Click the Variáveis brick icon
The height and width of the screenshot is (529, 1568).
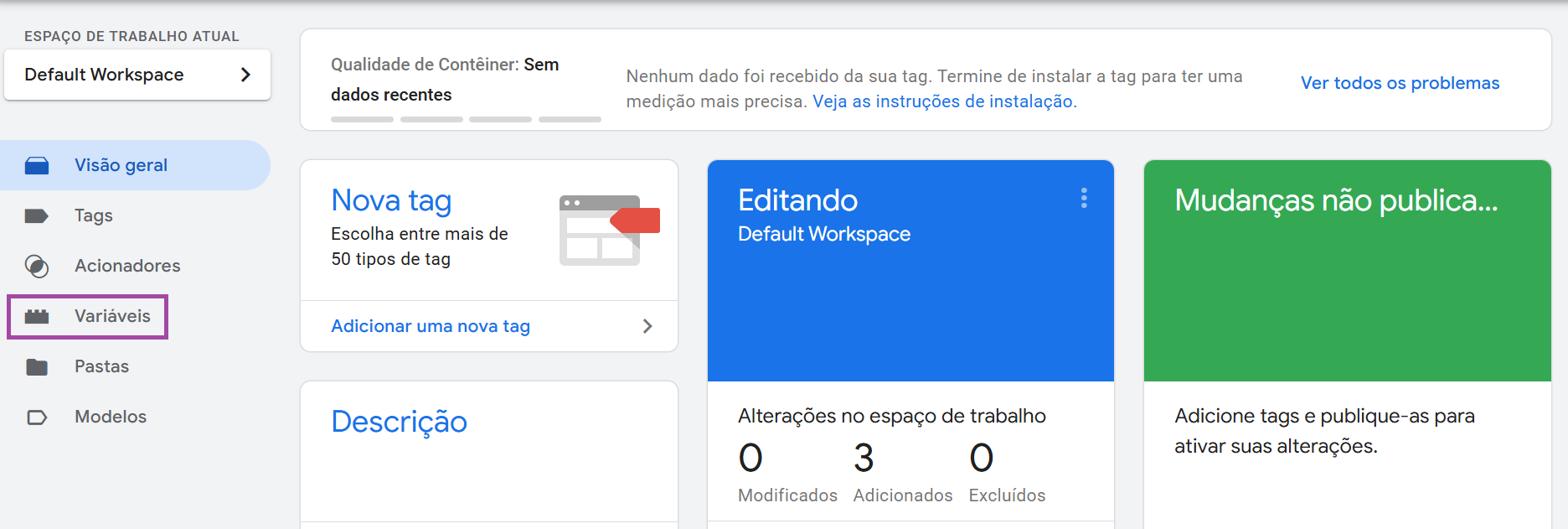pyautogui.click(x=37, y=316)
